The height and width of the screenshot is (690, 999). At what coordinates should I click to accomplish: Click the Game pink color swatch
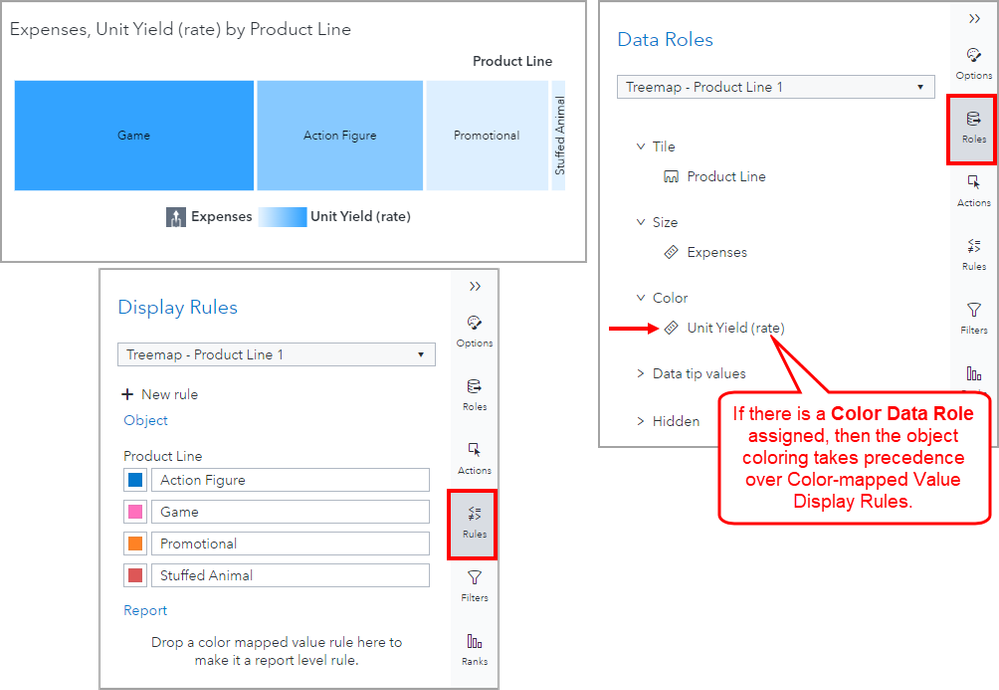[135, 512]
